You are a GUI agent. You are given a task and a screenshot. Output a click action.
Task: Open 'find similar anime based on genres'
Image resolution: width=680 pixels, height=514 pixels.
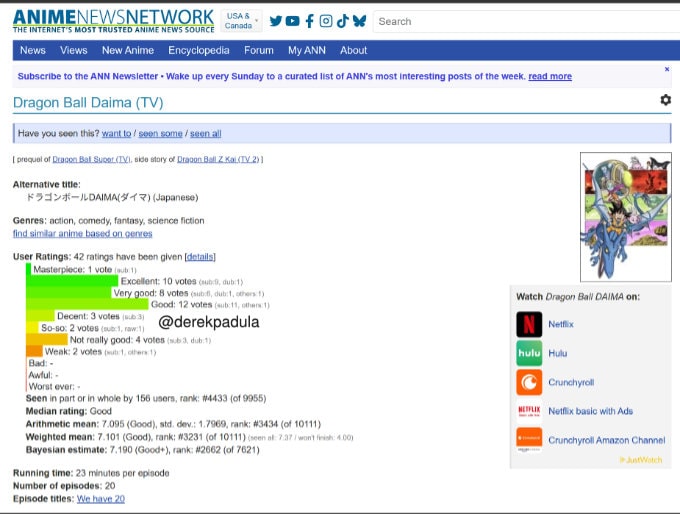coord(82,233)
